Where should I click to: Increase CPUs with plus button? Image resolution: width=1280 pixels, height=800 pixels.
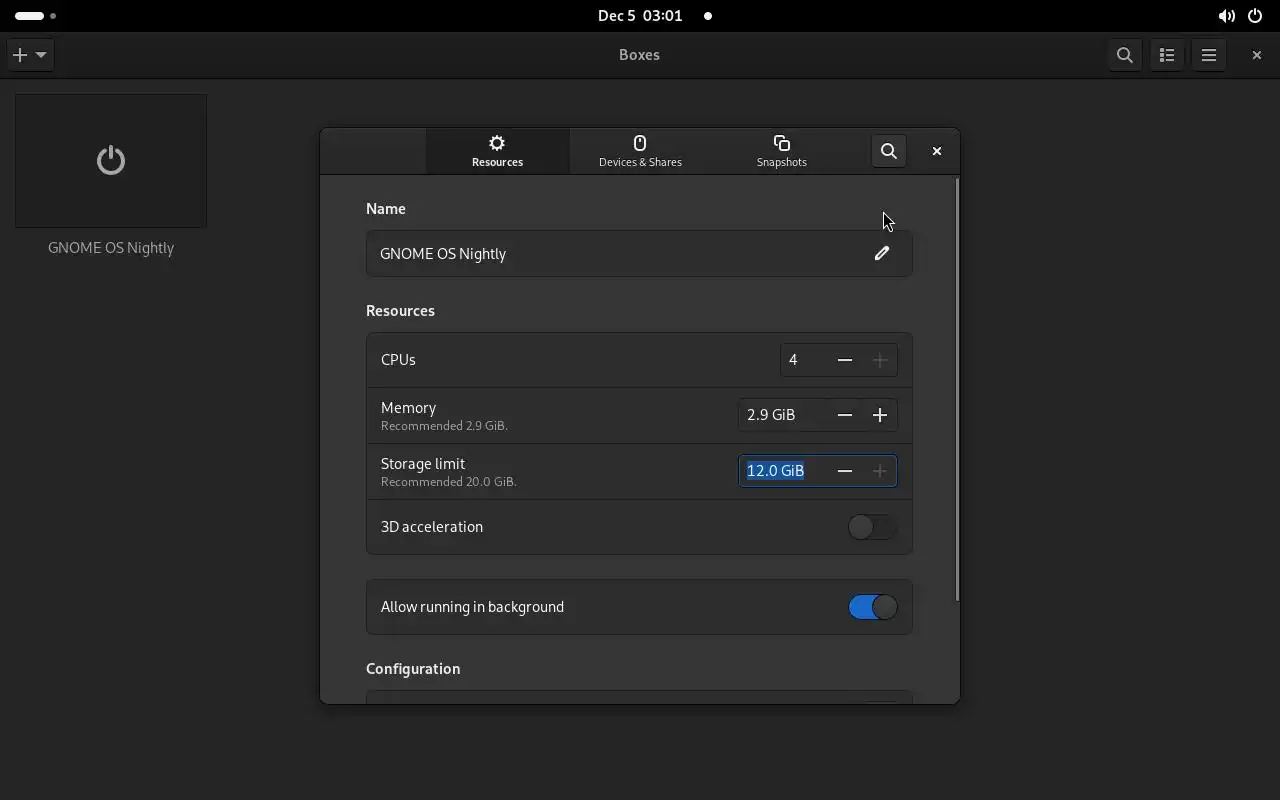coord(880,360)
